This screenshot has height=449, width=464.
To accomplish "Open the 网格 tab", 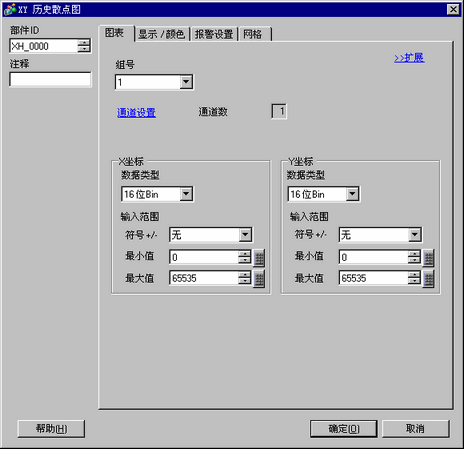I will 254,34.
